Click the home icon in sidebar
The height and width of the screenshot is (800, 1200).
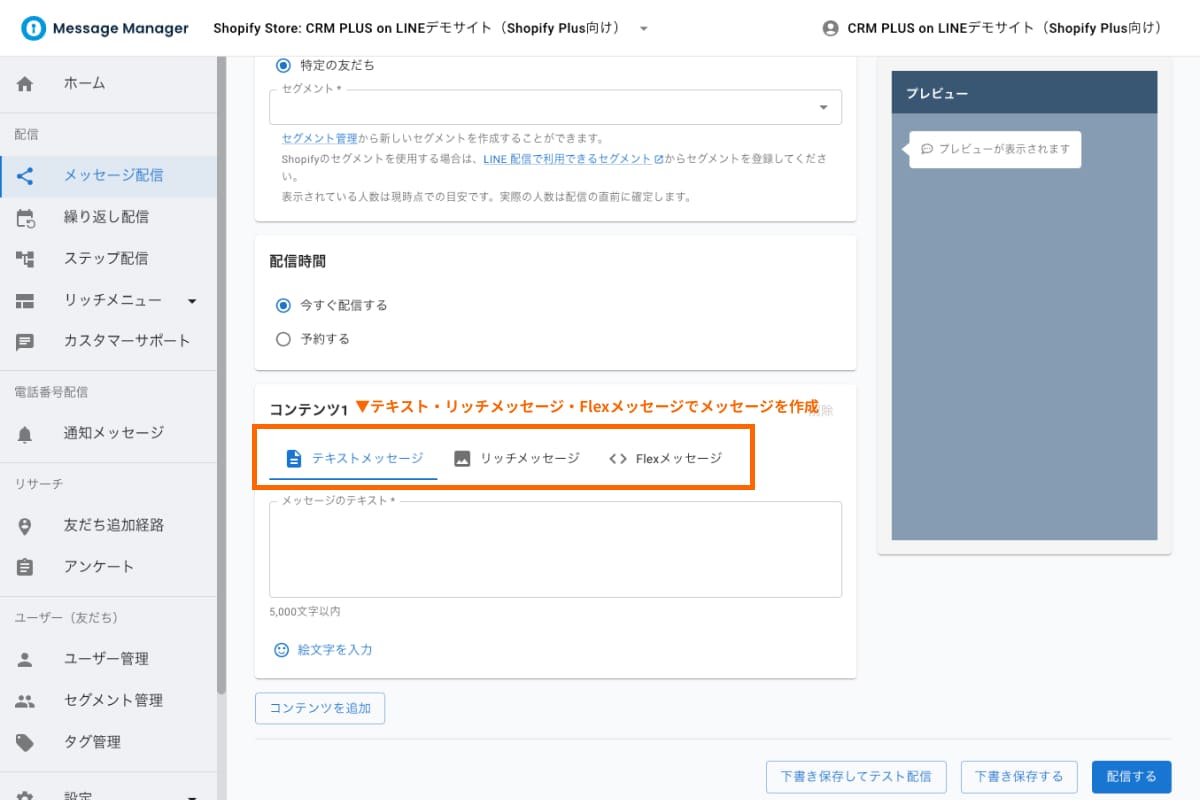tap(25, 84)
